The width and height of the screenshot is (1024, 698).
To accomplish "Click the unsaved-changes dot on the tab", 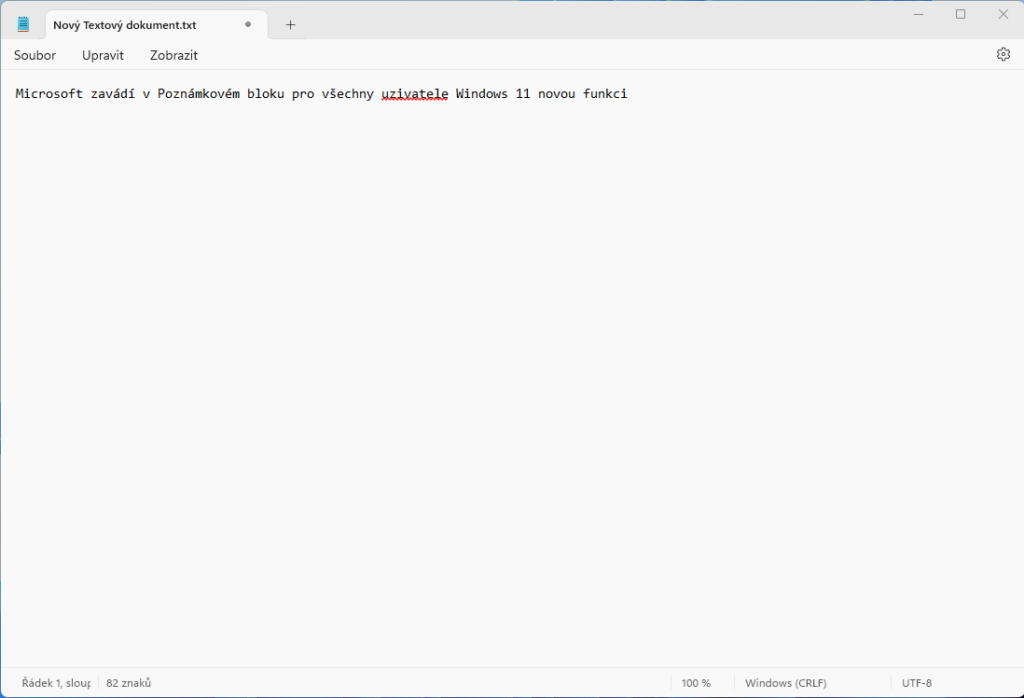I will 248,25.
